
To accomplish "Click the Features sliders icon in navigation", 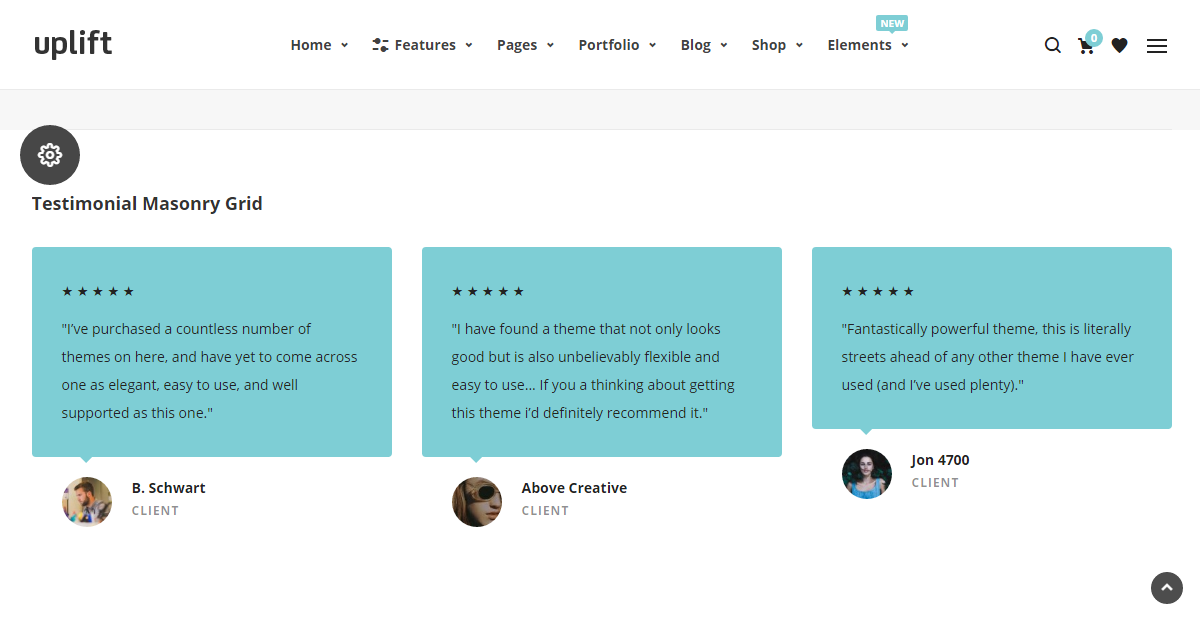I will coord(379,44).
